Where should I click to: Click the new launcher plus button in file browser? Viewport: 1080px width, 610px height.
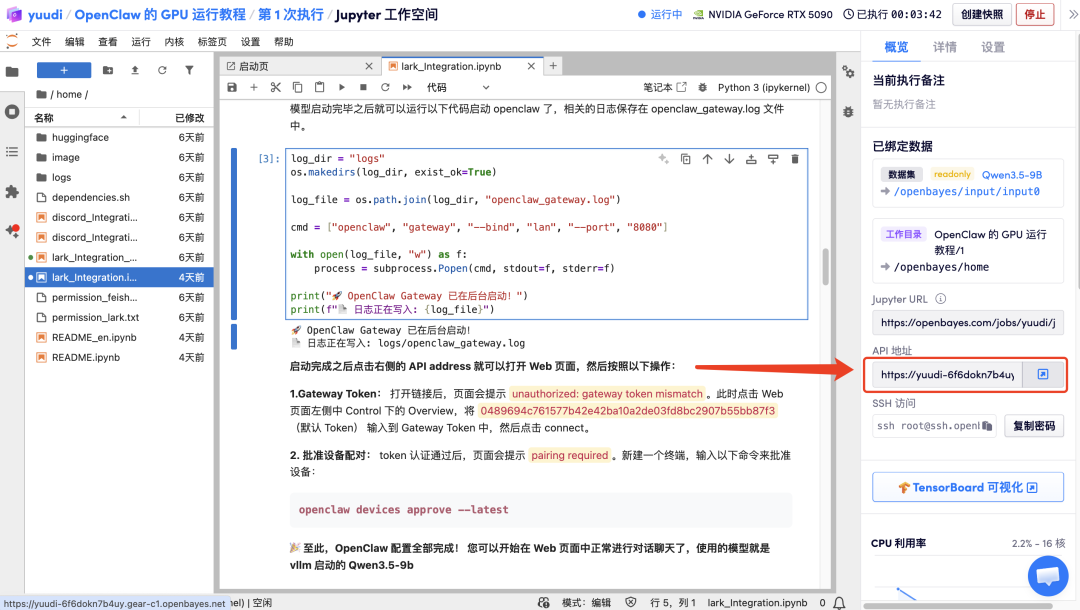click(x=64, y=70)
